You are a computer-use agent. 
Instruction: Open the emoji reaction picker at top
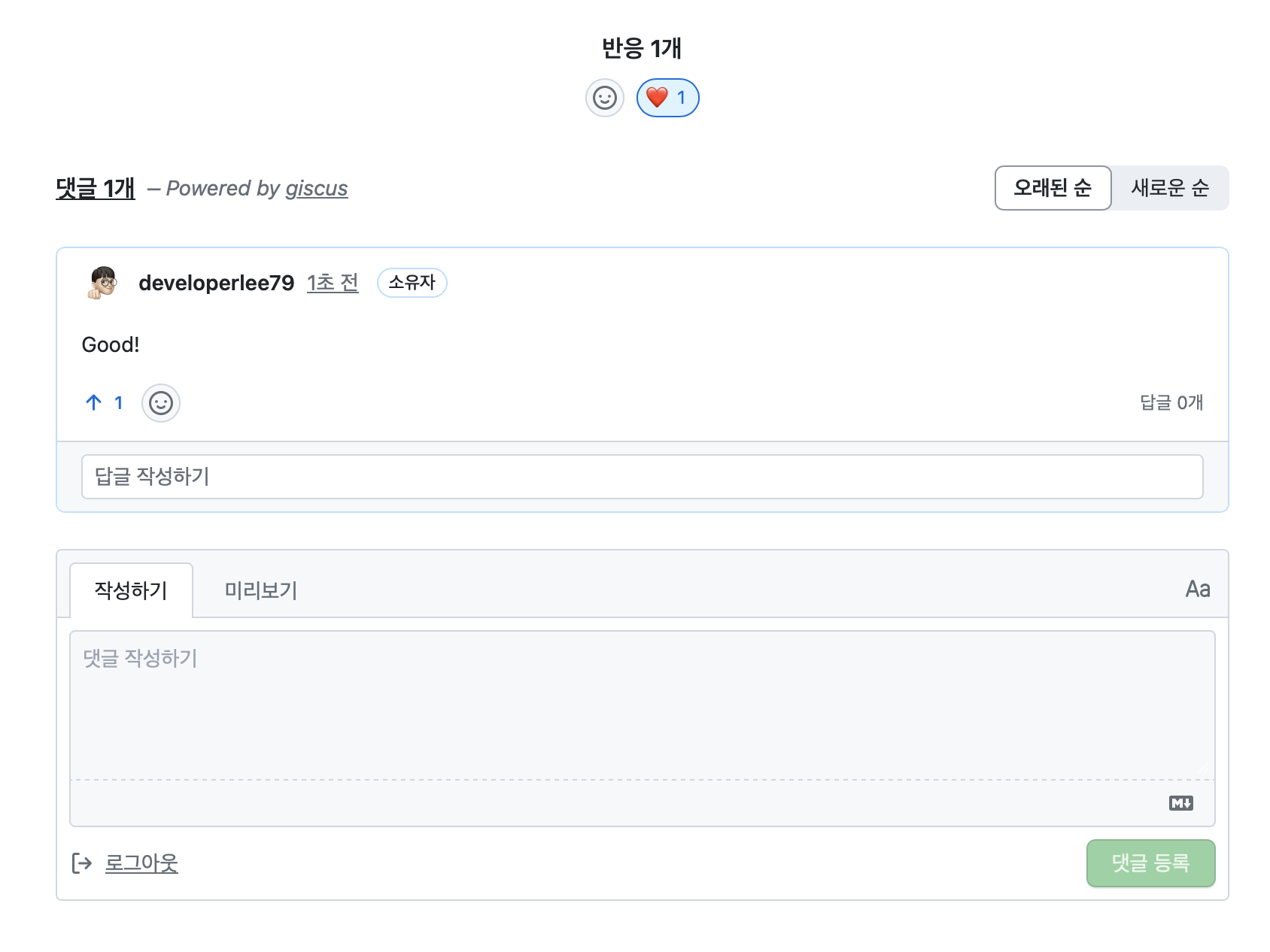point(605,97)
